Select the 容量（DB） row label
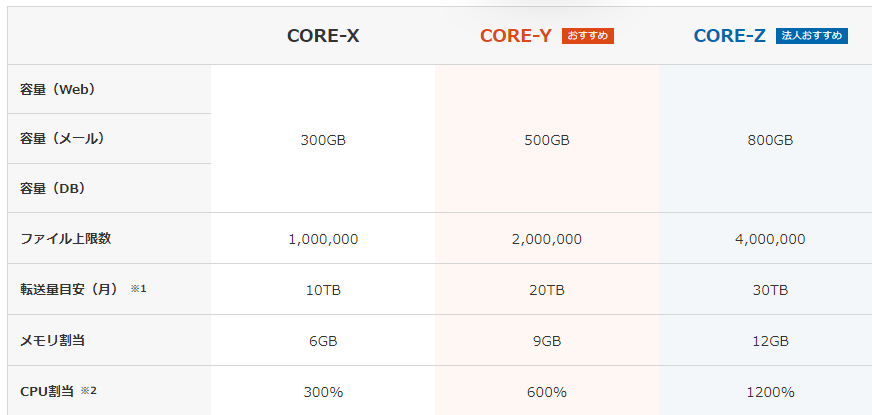The width and height of the screenshot is (872, 415). [x=53, y=189]
